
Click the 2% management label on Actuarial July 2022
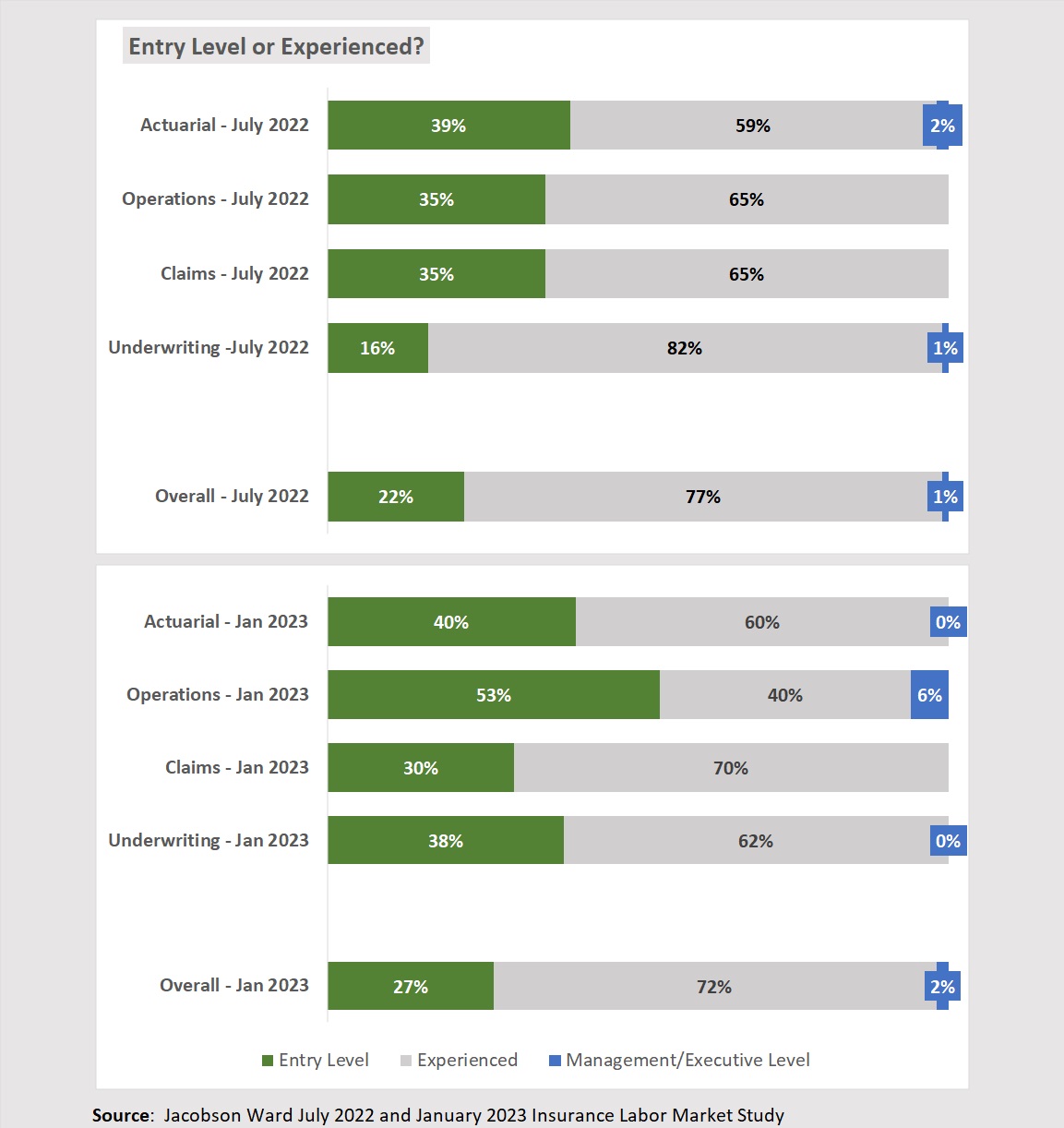[942, 126]
